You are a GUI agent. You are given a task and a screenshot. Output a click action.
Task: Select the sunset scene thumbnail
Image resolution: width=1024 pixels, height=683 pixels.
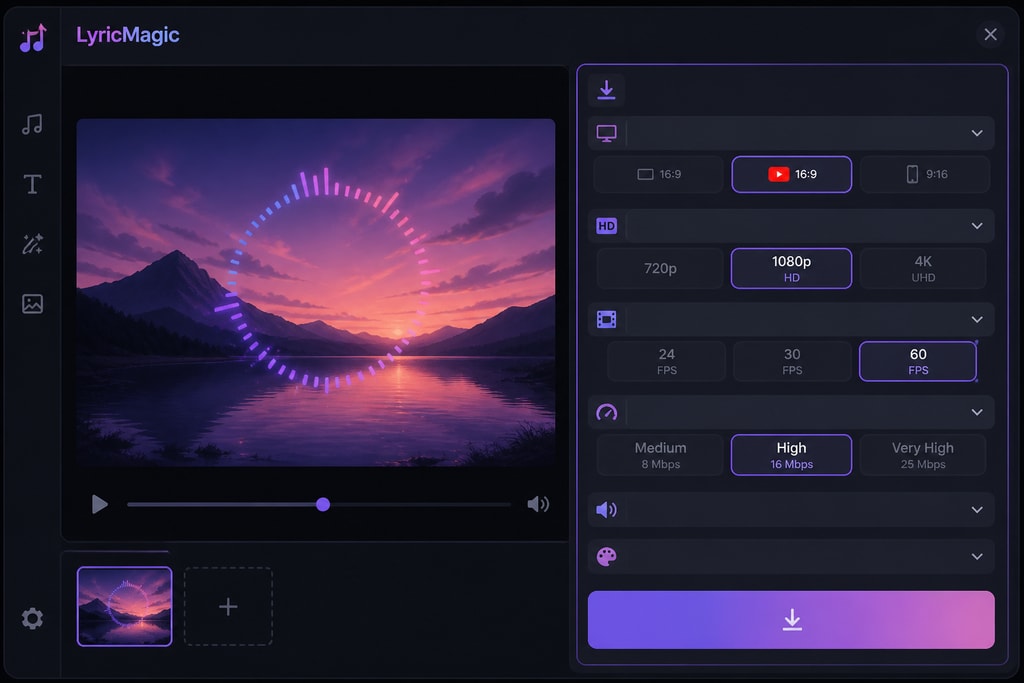click(125, 607)
